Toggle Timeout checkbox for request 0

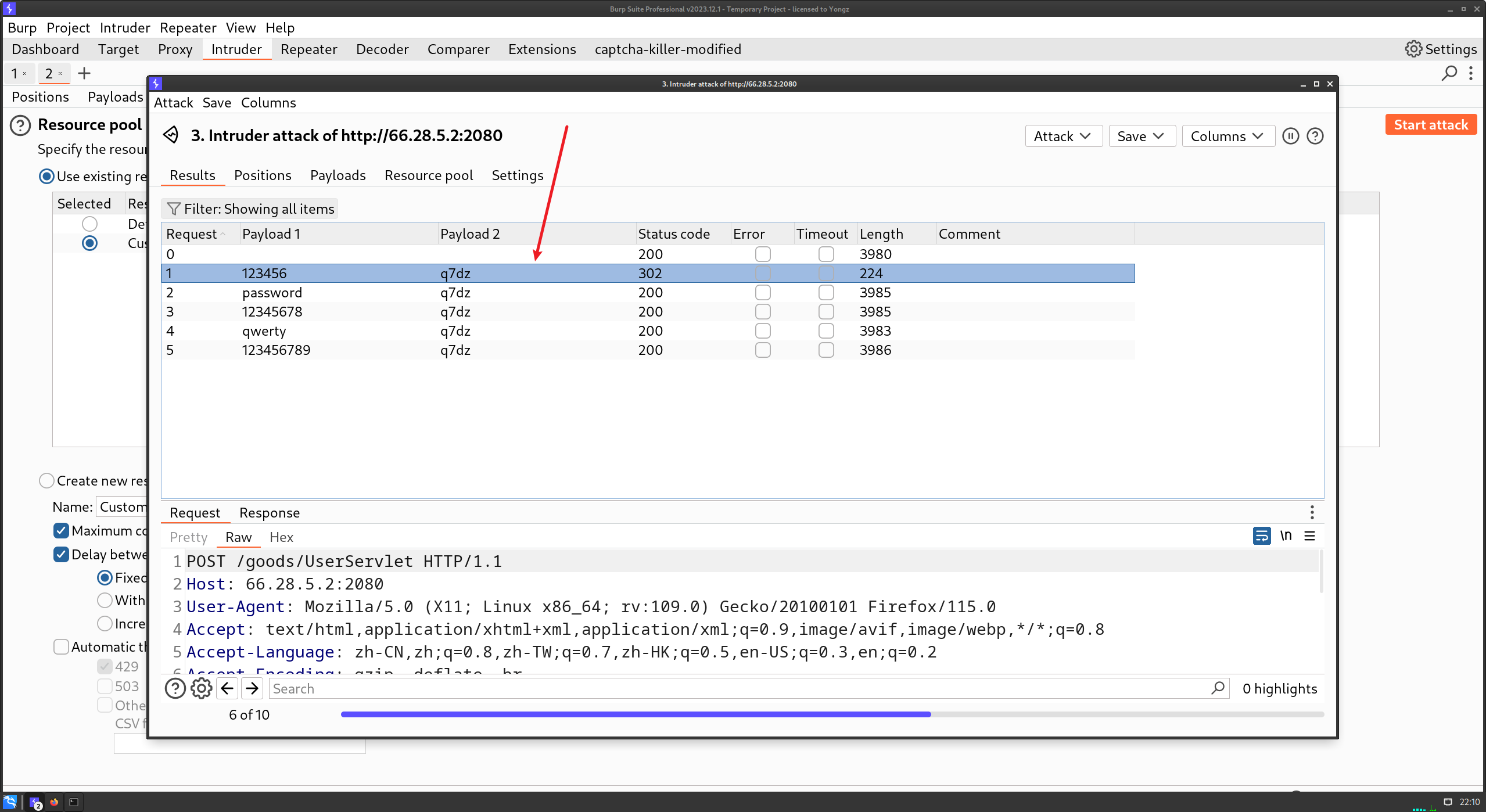click(x=826, y=254)
